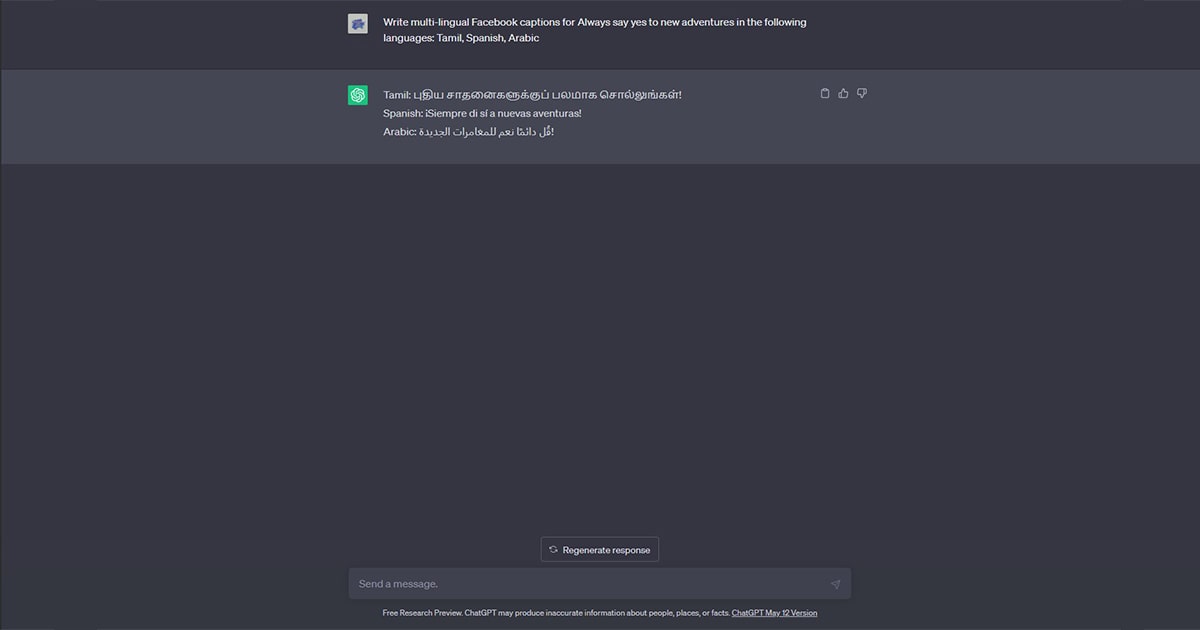Click the Free Research Preview disclaimer text
1200x630 pixels.
pos(555,613)
